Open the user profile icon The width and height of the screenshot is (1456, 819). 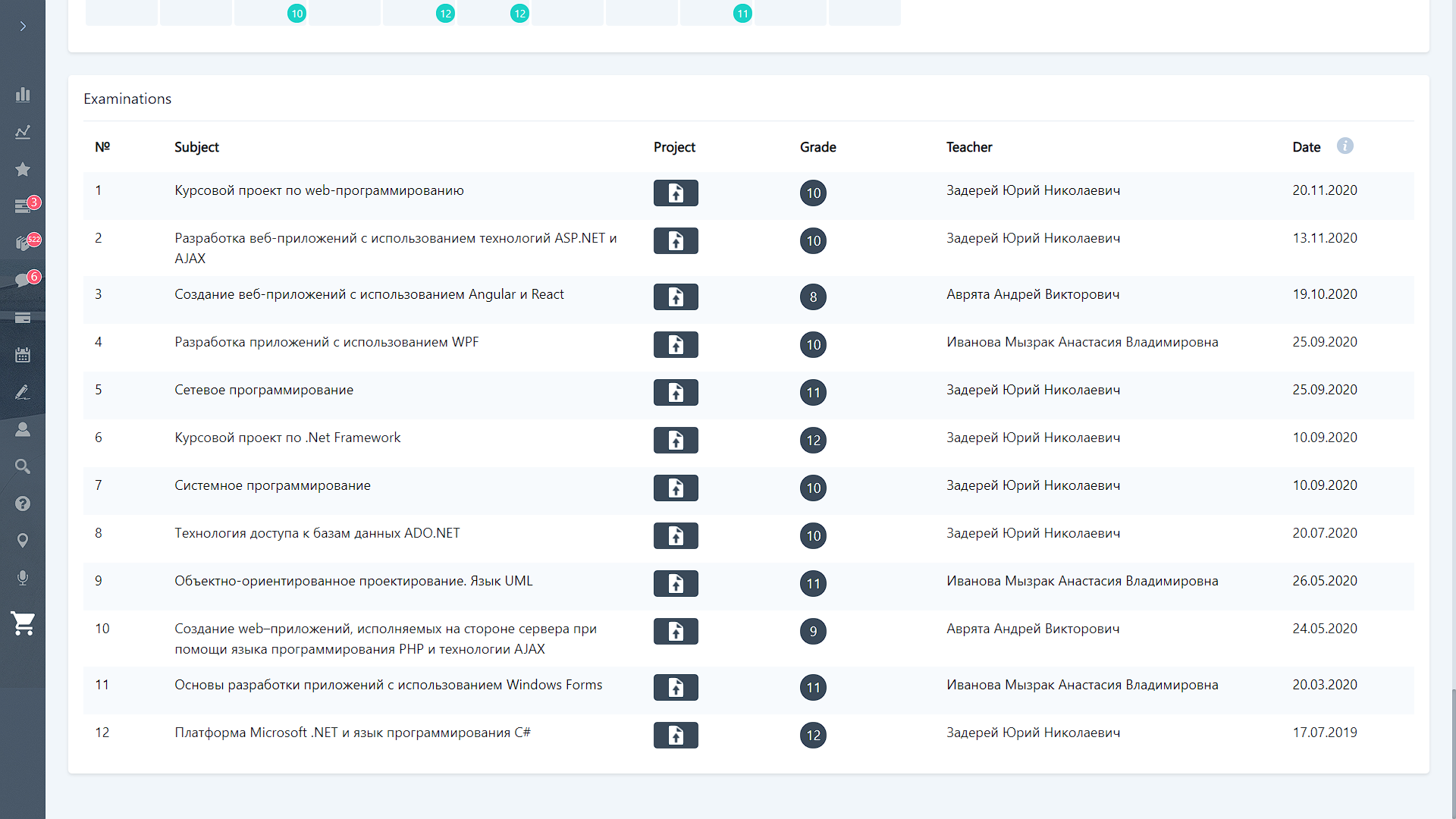(23, 429)
